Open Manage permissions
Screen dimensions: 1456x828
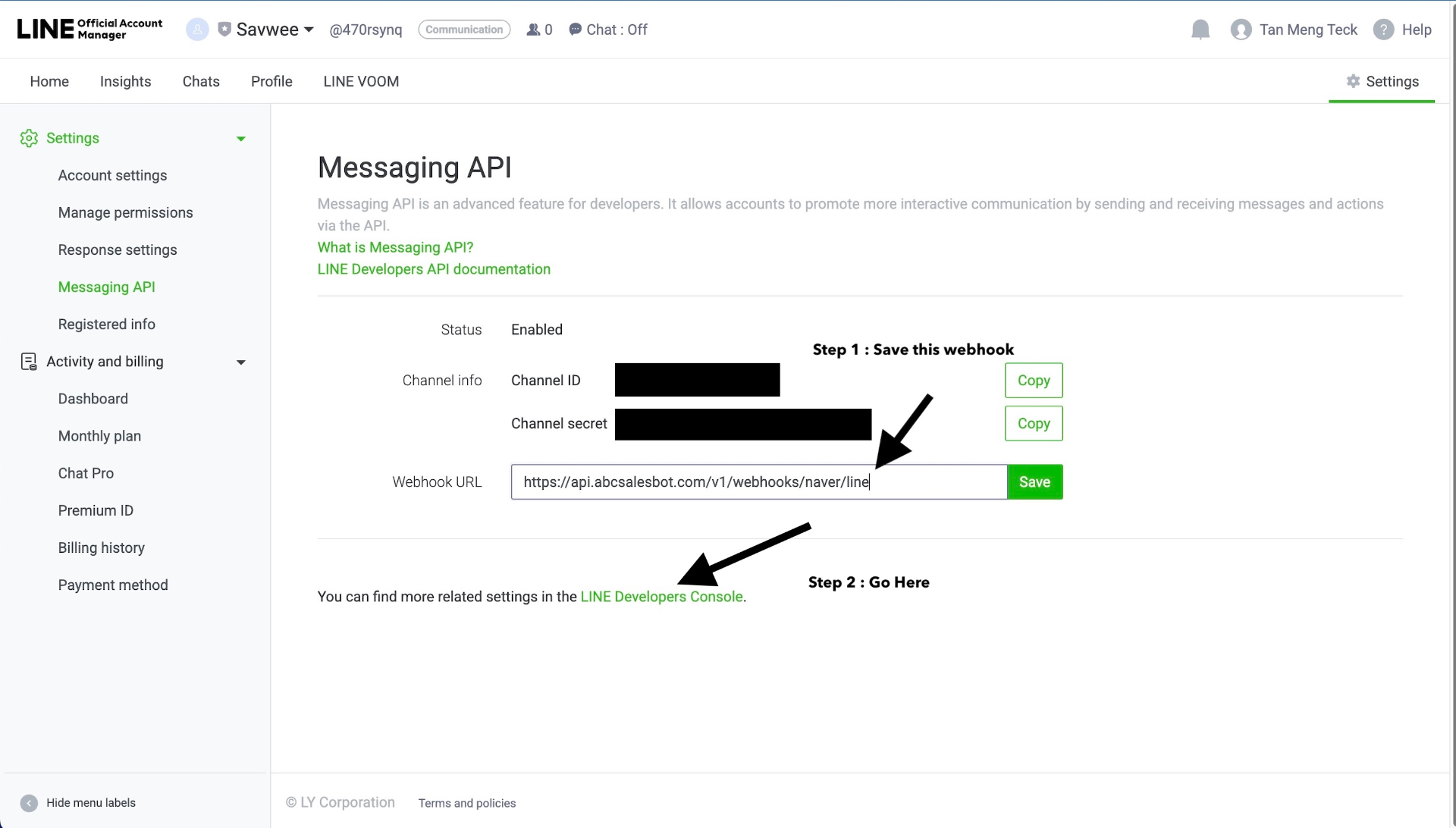125,212
